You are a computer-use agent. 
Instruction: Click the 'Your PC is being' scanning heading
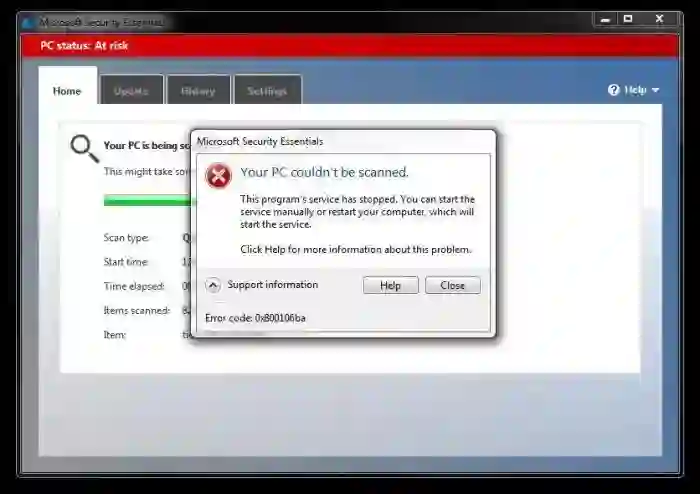[147, 145]
